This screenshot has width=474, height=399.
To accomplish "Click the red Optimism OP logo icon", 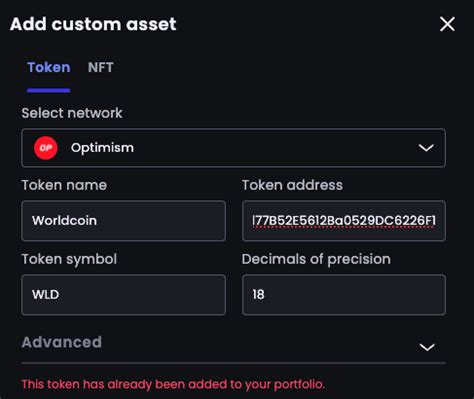I will (x=46, y=148).
